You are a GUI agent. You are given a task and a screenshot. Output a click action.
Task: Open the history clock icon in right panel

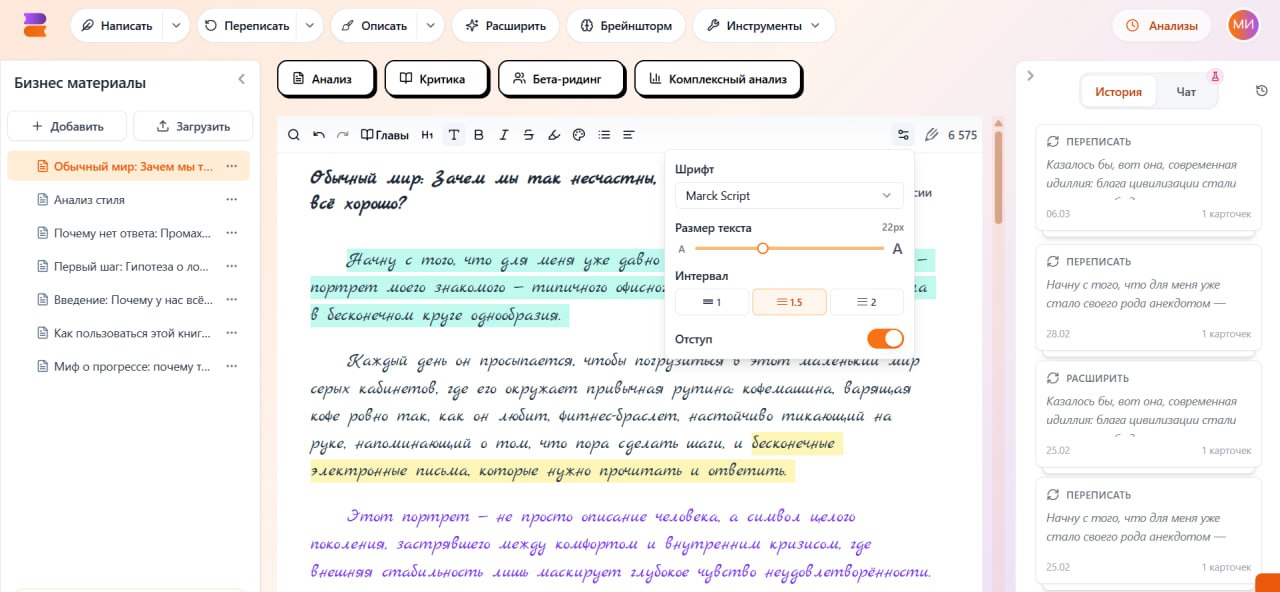[1262, 91]
